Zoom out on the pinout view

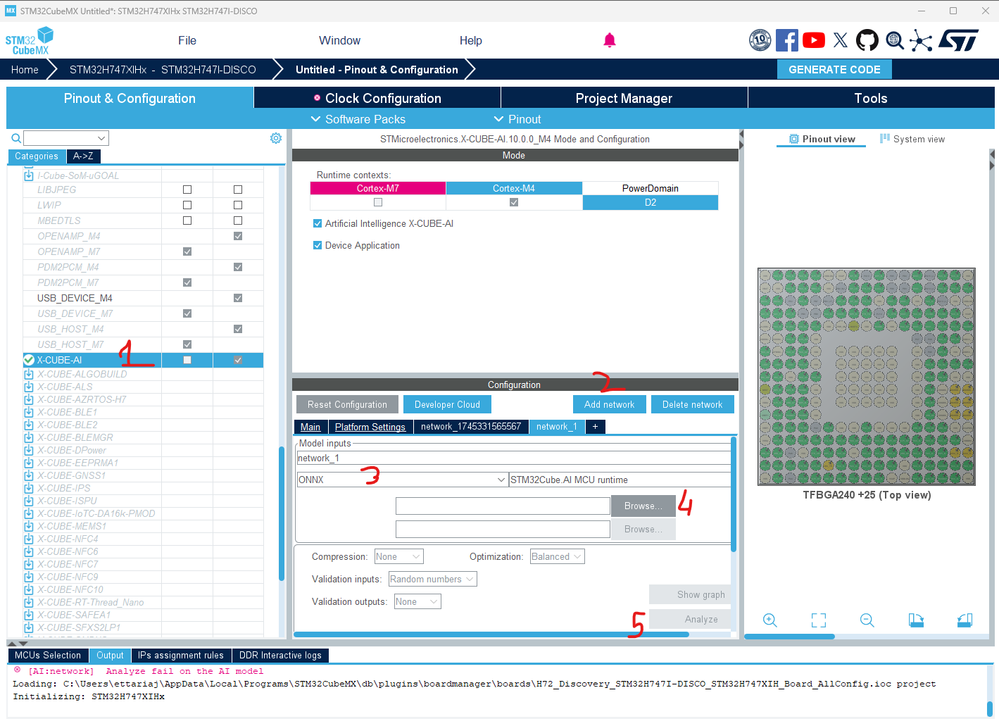pyautogui.click(x=867, y=620)
